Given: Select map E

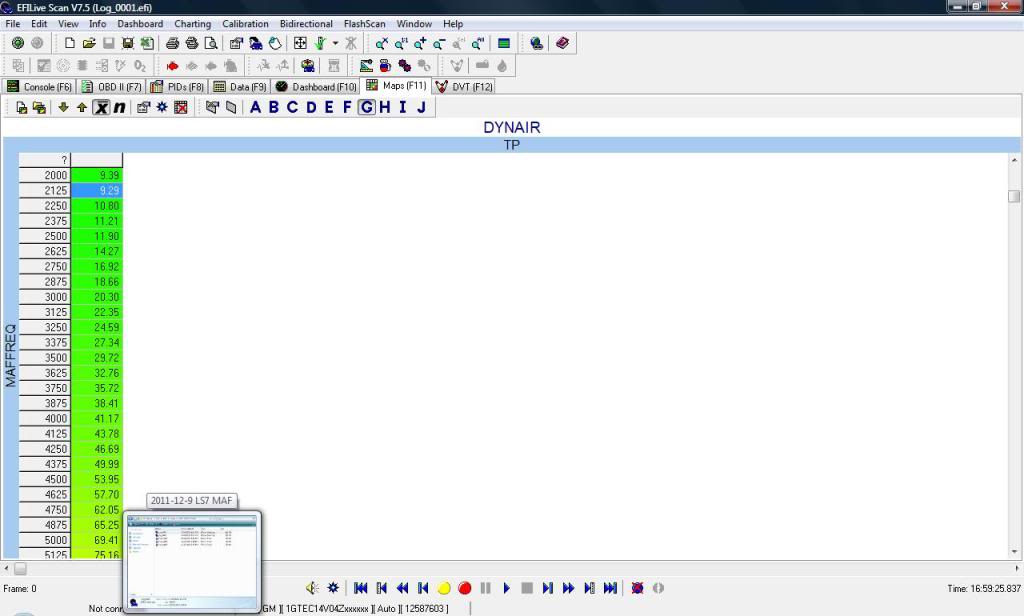Looking at the screenshot, I should click(x=328, y=107).
